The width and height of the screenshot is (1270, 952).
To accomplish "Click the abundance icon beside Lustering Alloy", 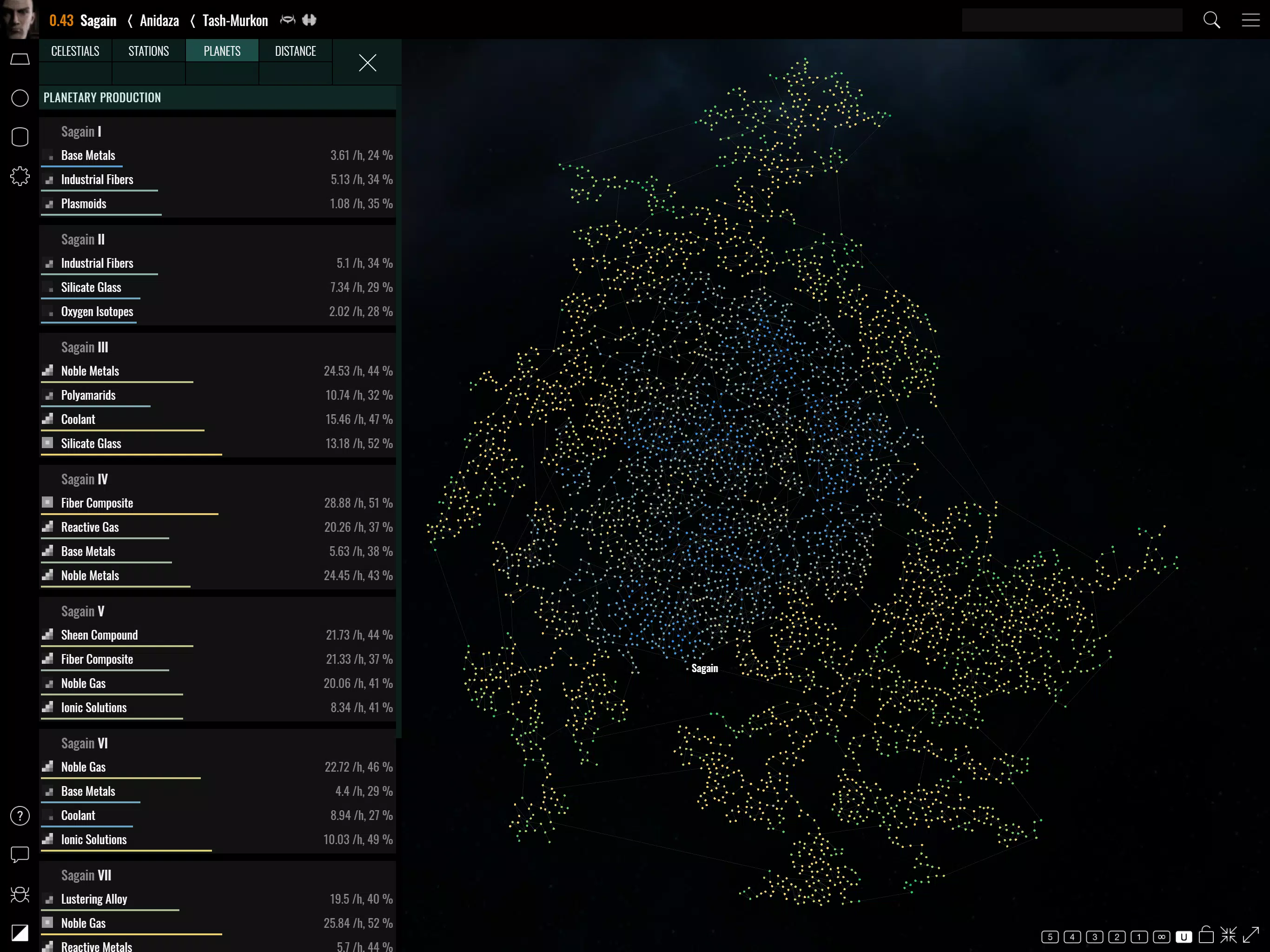I will coord(48,899).
